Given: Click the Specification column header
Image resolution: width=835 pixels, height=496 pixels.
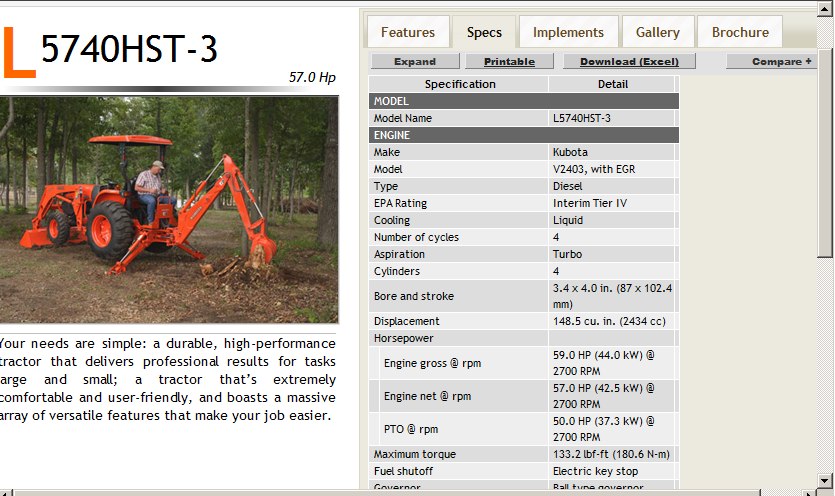Looking at the screenshot, I should [460, 84].
